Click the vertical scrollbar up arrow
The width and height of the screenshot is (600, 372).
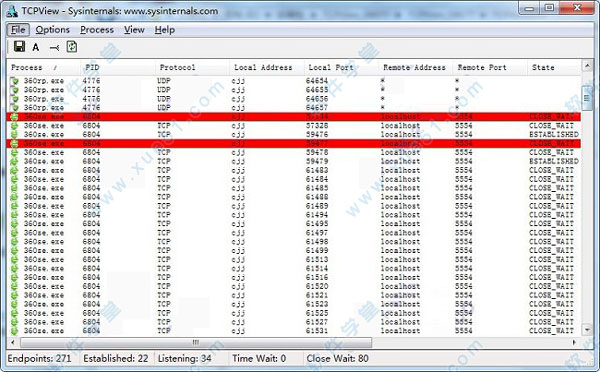point(587,66)
